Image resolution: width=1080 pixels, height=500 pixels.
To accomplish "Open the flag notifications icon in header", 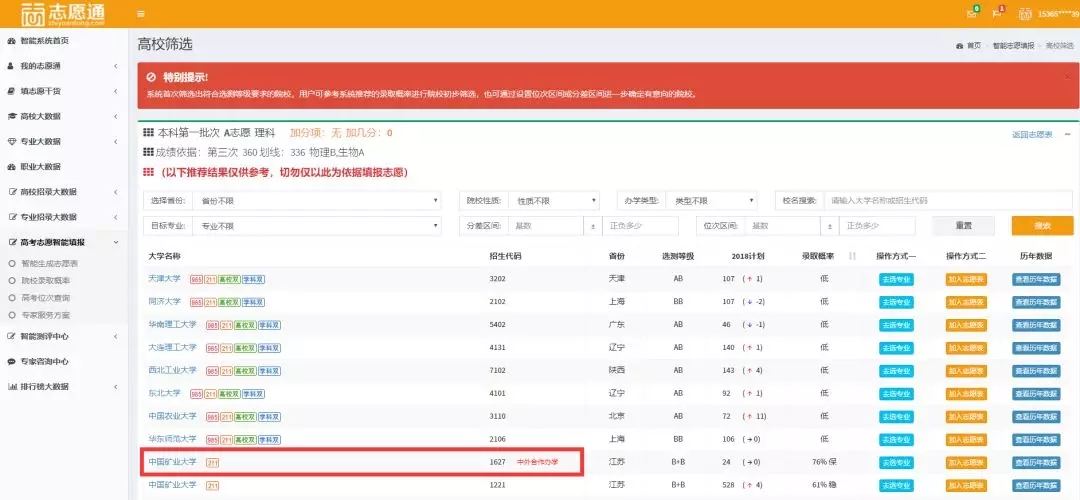I will [x=996, y=13].
